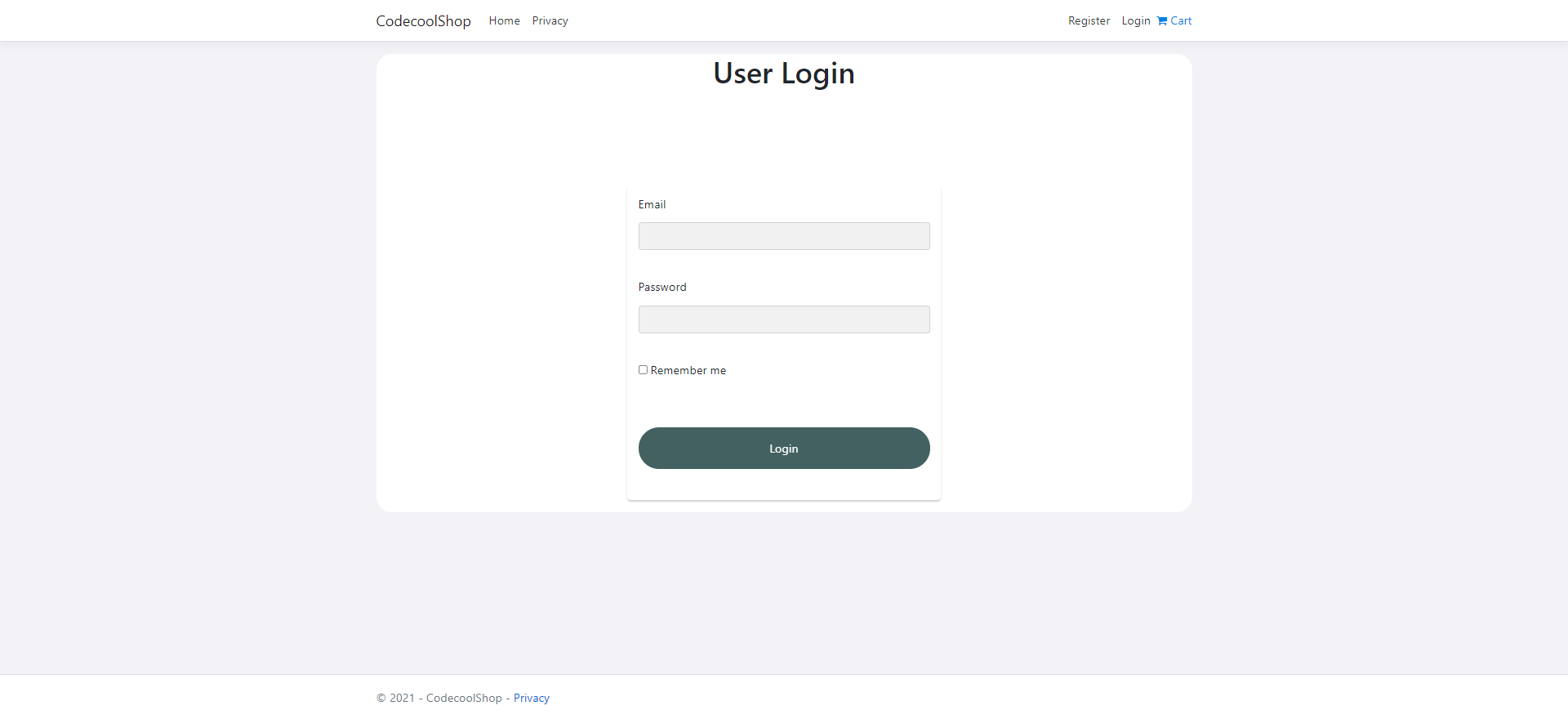Select Login in the top navbar
1568x719 pixels.
(1135, 21)
